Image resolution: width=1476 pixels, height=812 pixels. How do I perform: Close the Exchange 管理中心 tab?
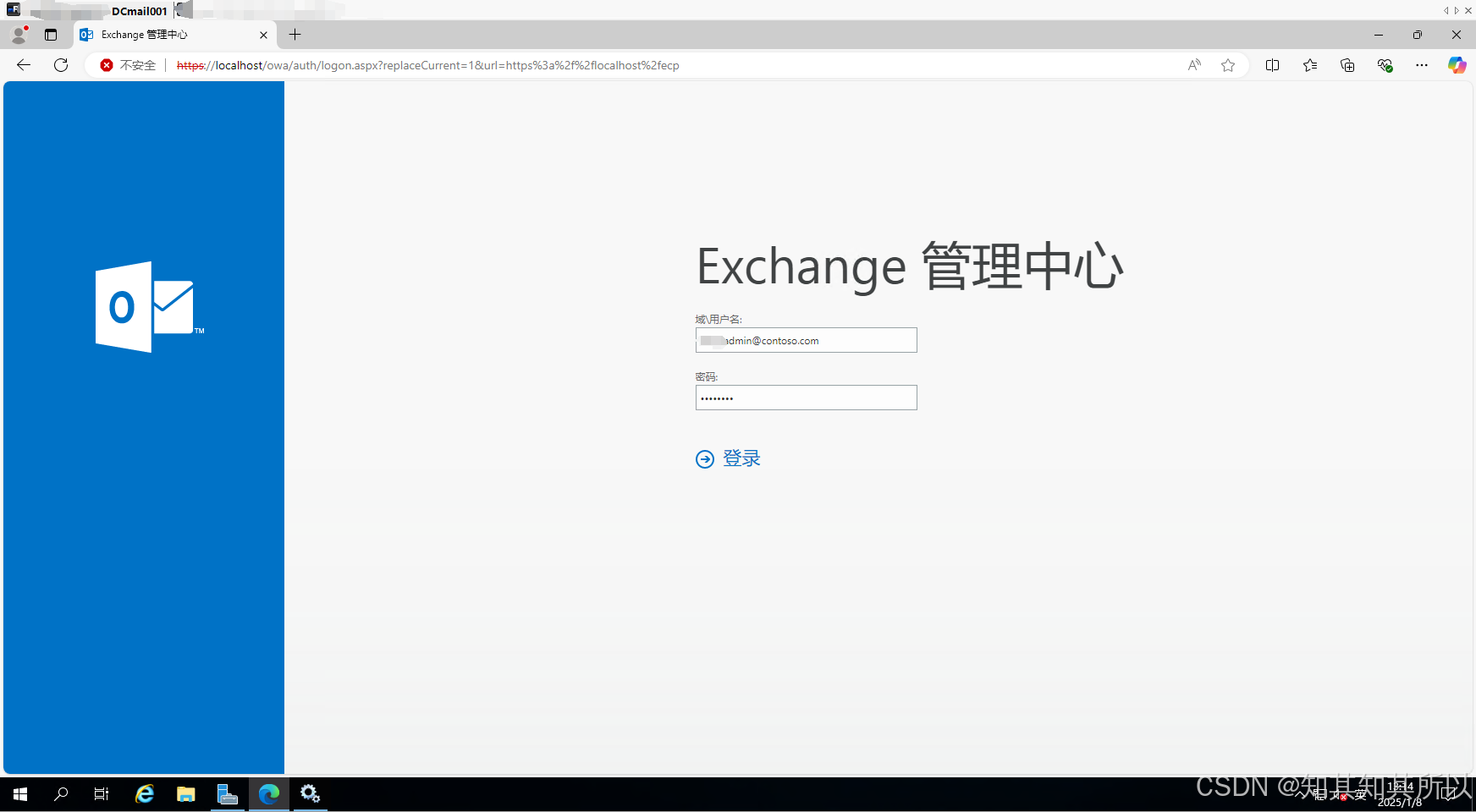(263, 35)
